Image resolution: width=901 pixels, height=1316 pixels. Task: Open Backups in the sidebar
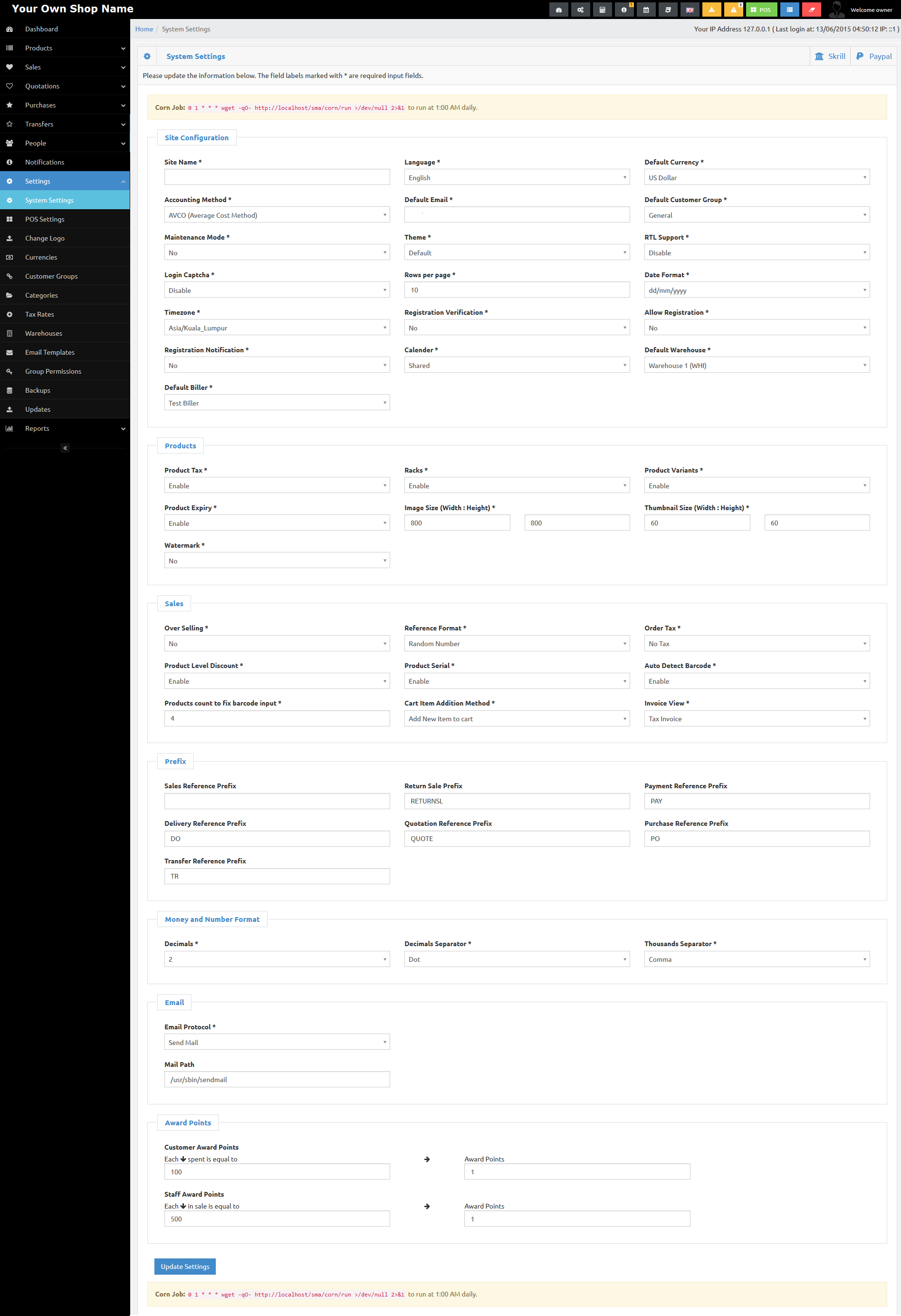click(65, 390)
